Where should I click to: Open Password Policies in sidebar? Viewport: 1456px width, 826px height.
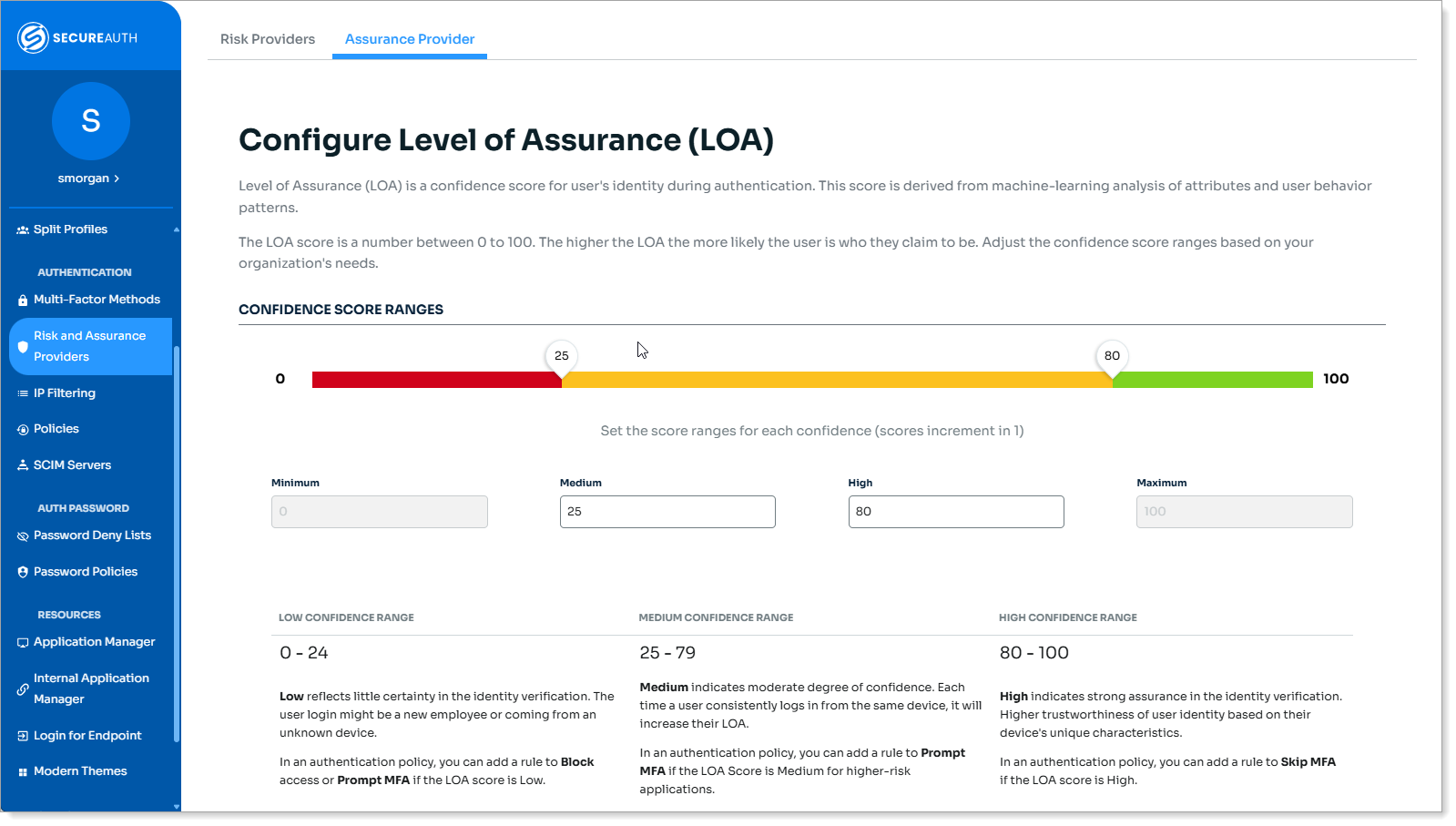click(86, 572)
